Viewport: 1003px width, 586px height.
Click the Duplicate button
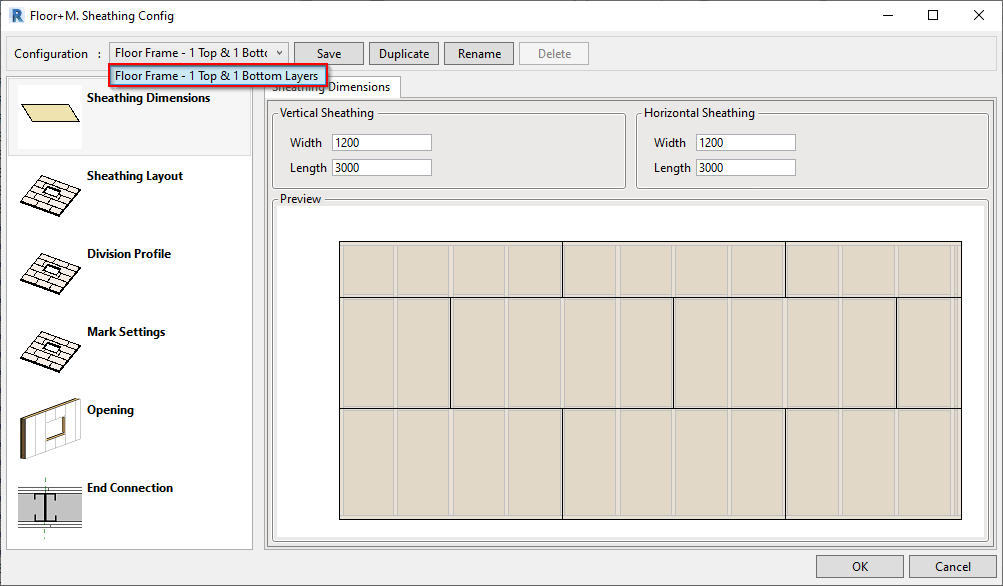tap(404, 54)
